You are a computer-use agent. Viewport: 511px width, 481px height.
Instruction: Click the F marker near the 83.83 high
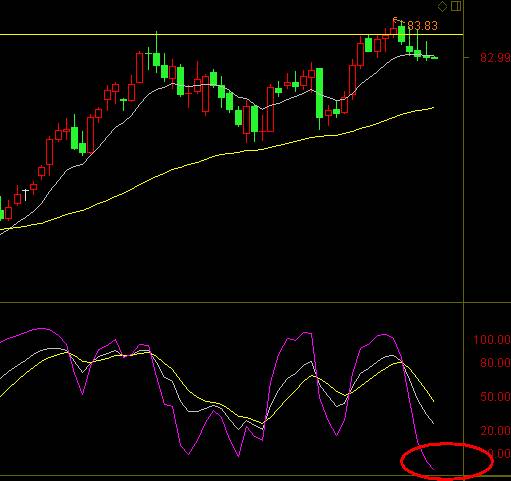pos(395,21)
